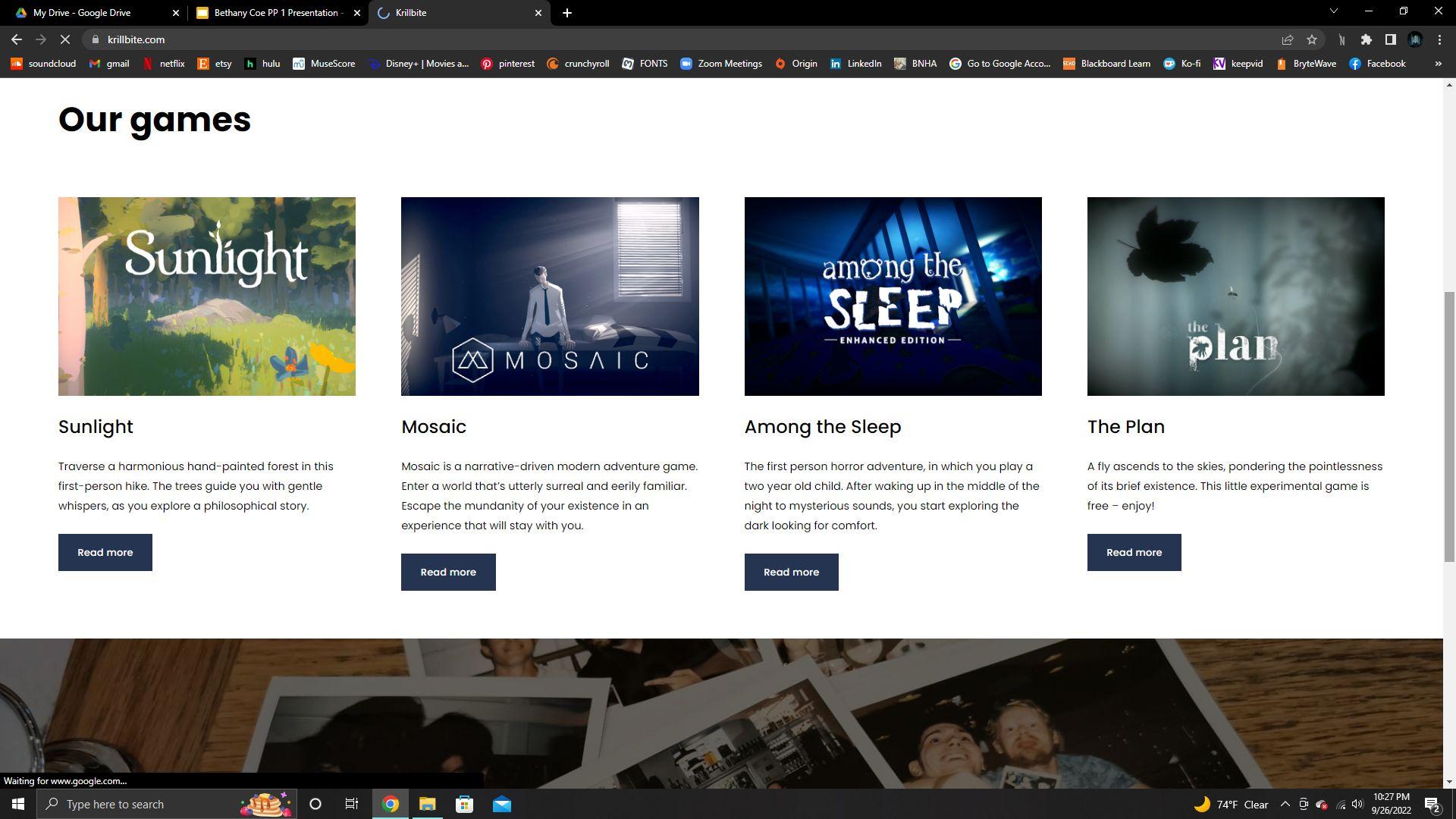Open the Netflix bookmark
This screenshot has width=1456, height=819.
coord(163,64)
